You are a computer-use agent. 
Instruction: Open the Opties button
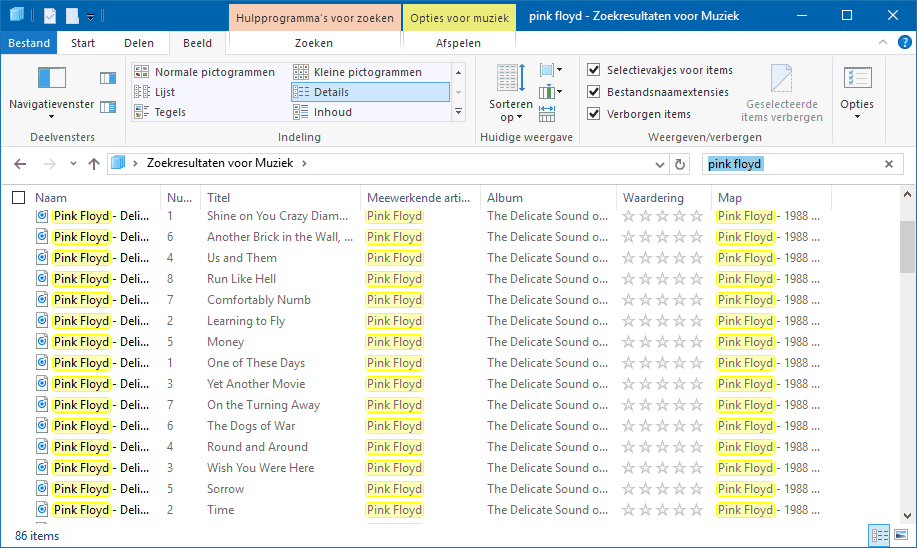[x=857, y=92]
